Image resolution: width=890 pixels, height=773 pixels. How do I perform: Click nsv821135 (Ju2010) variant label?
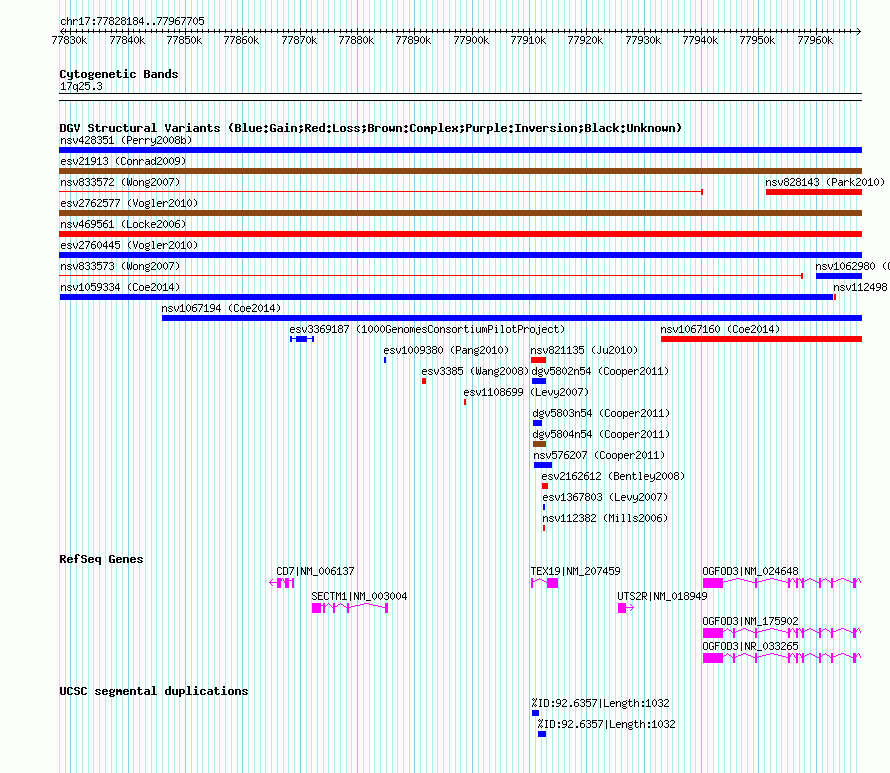pos(584,350)
